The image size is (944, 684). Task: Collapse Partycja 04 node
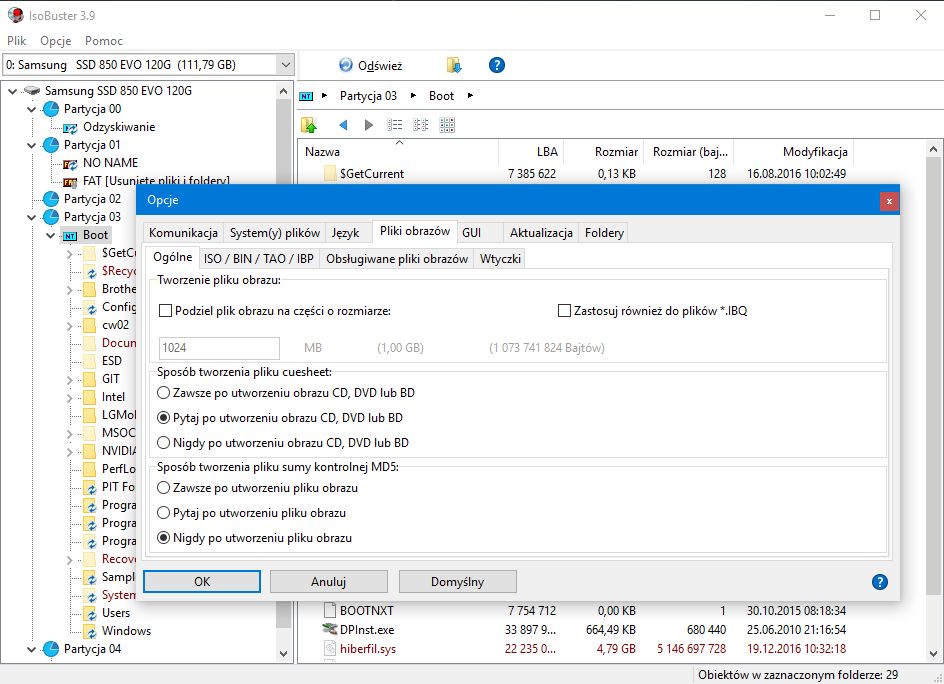32,649
